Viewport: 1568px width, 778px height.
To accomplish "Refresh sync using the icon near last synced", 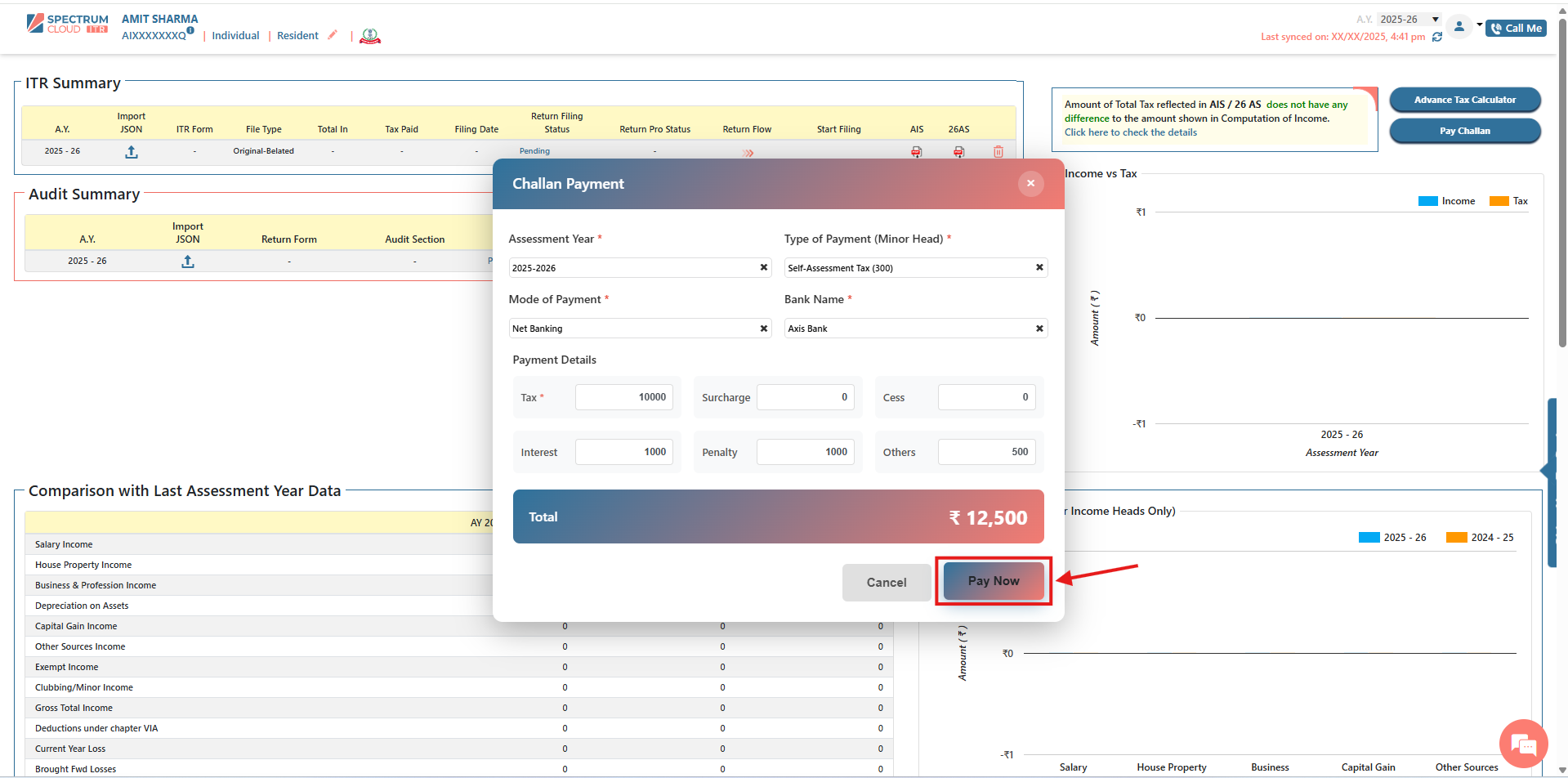I will click(1436, 37).
